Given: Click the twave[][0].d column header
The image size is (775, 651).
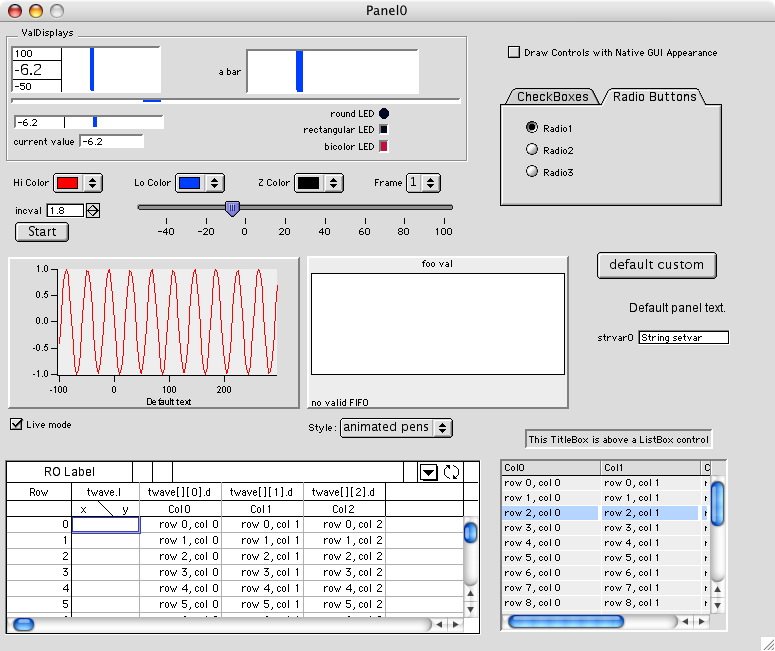Looking at the screenshot, I should [181, 492].
